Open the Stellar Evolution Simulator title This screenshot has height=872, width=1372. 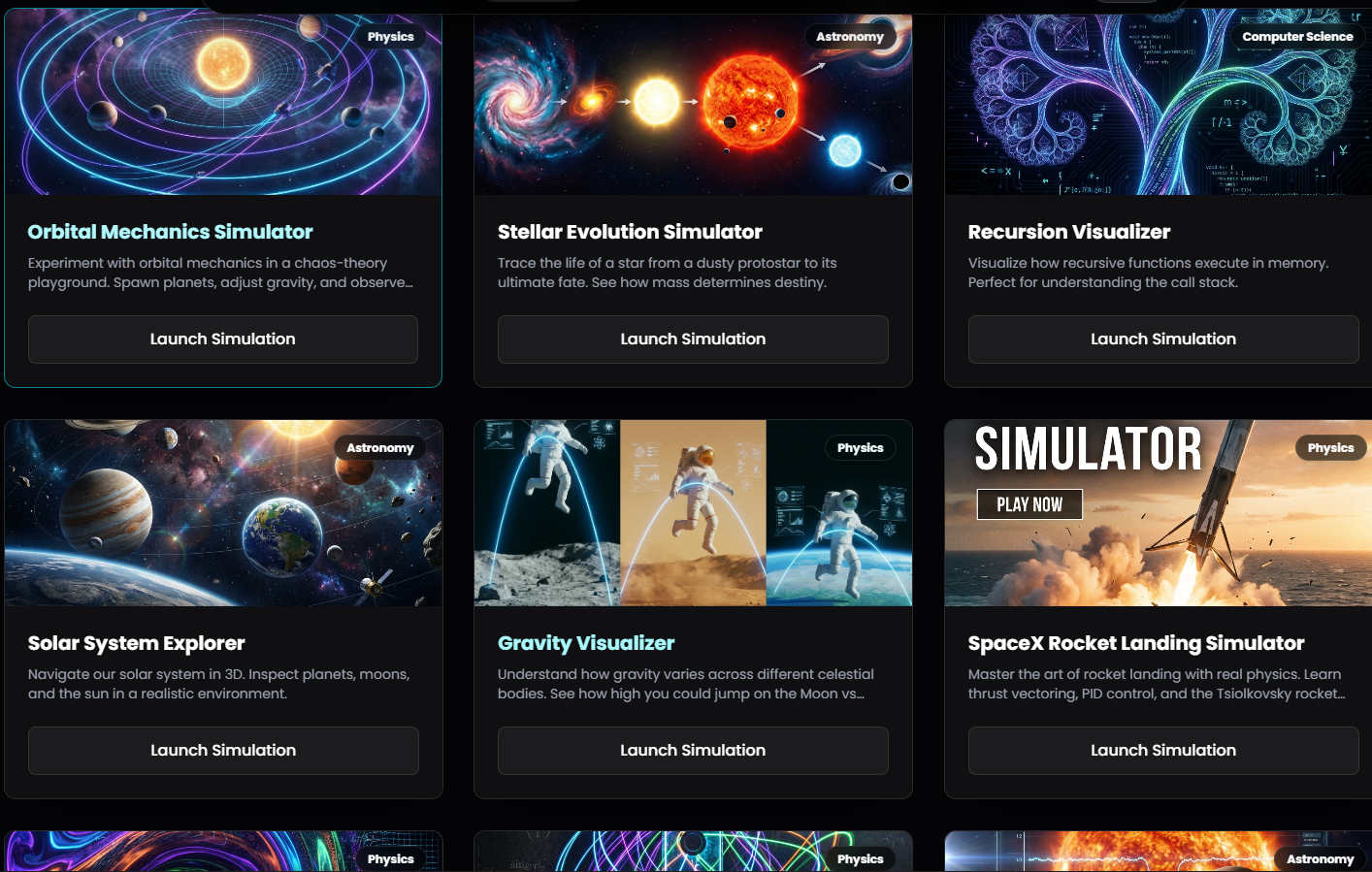pyautogui.click(x=630, y=232)
